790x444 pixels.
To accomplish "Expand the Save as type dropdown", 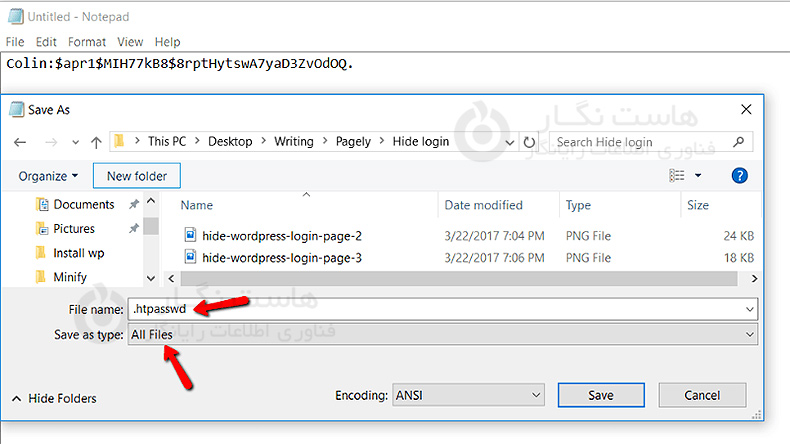I will (x=442, y=335).
